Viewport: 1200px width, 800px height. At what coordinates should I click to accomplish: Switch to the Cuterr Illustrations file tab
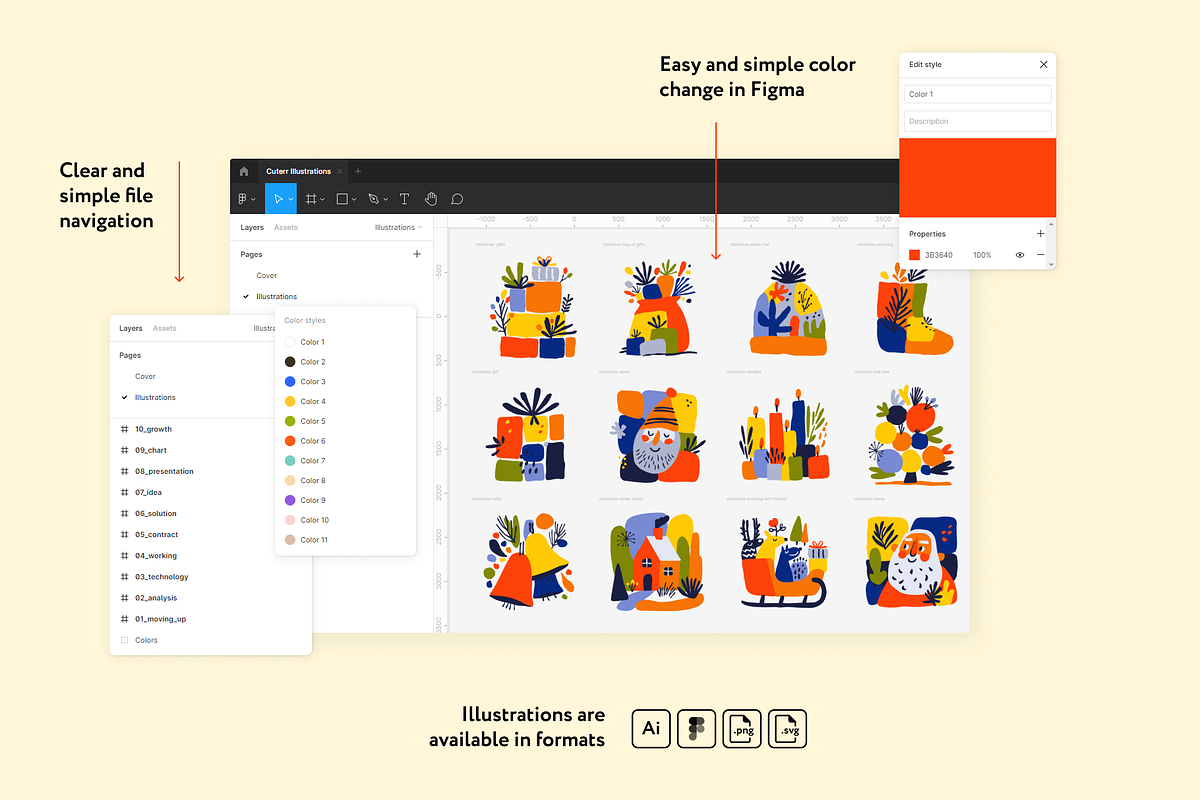tap(298, 171)
